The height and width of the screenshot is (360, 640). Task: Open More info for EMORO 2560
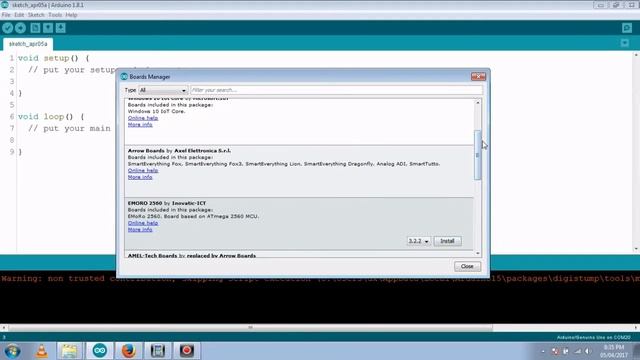[x=140, y=229]
